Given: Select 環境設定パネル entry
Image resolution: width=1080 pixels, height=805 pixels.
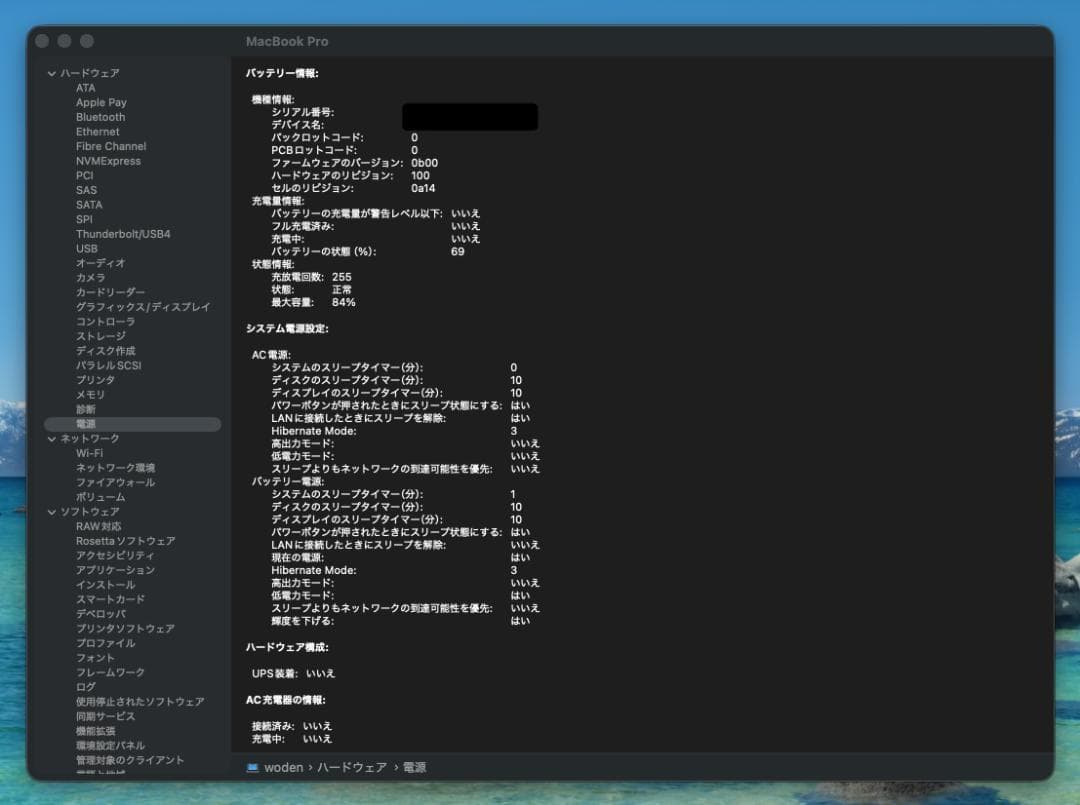Looking at the screenshot, I should click(110, 746).
